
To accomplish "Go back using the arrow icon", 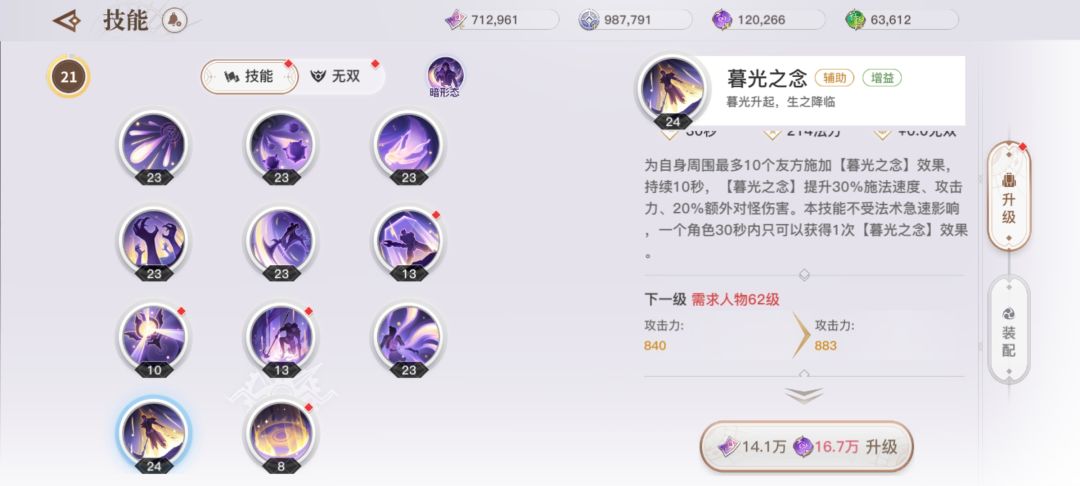I will 67,21.
